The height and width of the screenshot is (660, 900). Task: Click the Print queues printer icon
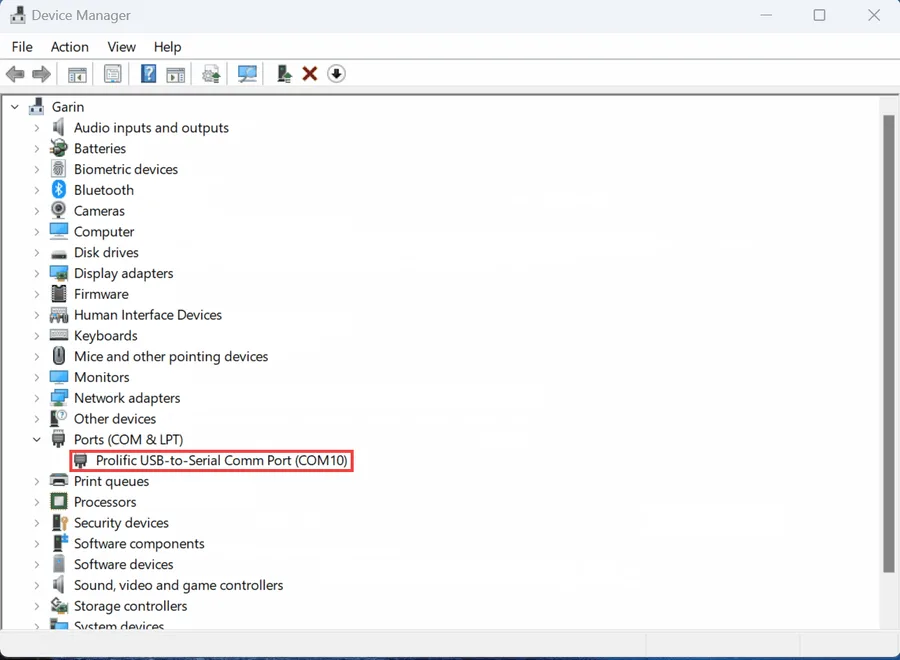coord(59,480)
